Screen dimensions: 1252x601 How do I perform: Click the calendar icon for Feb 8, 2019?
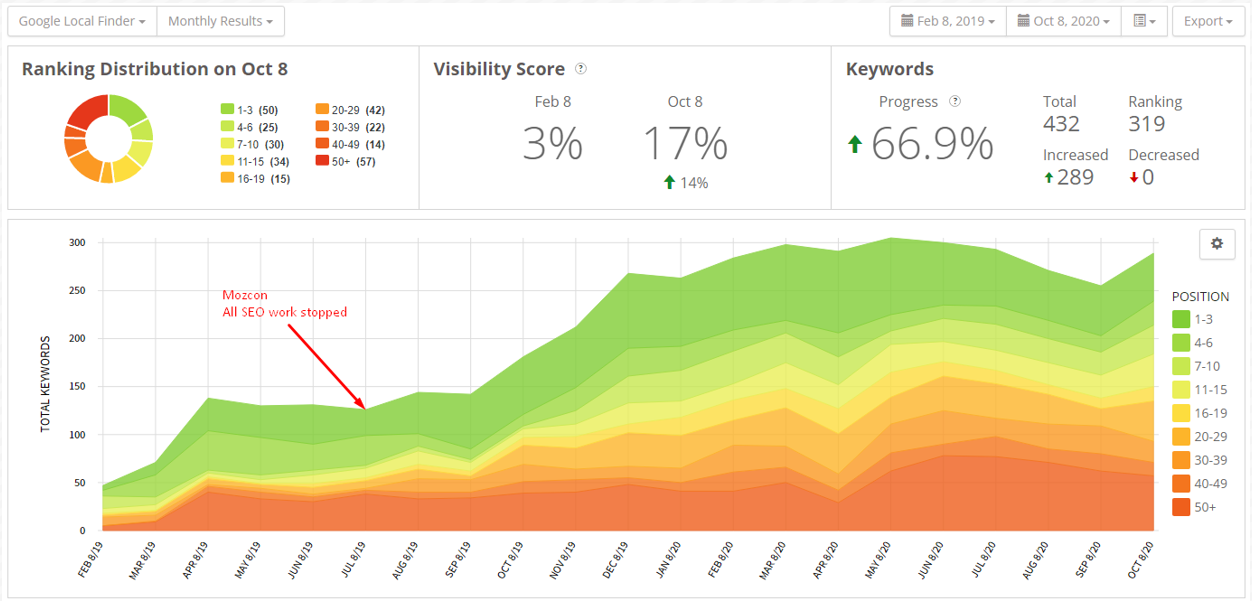click(x=907, y=21)
